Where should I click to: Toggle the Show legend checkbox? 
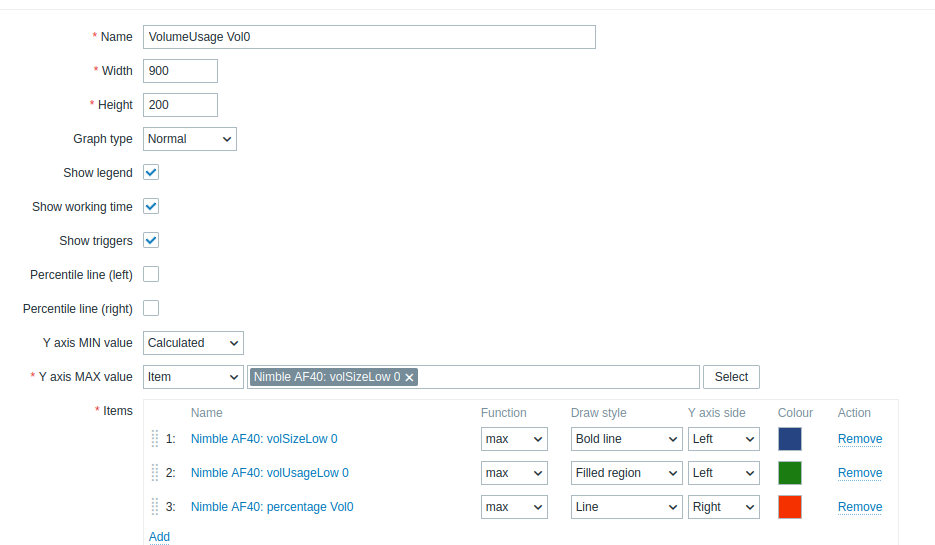(151, 172)
